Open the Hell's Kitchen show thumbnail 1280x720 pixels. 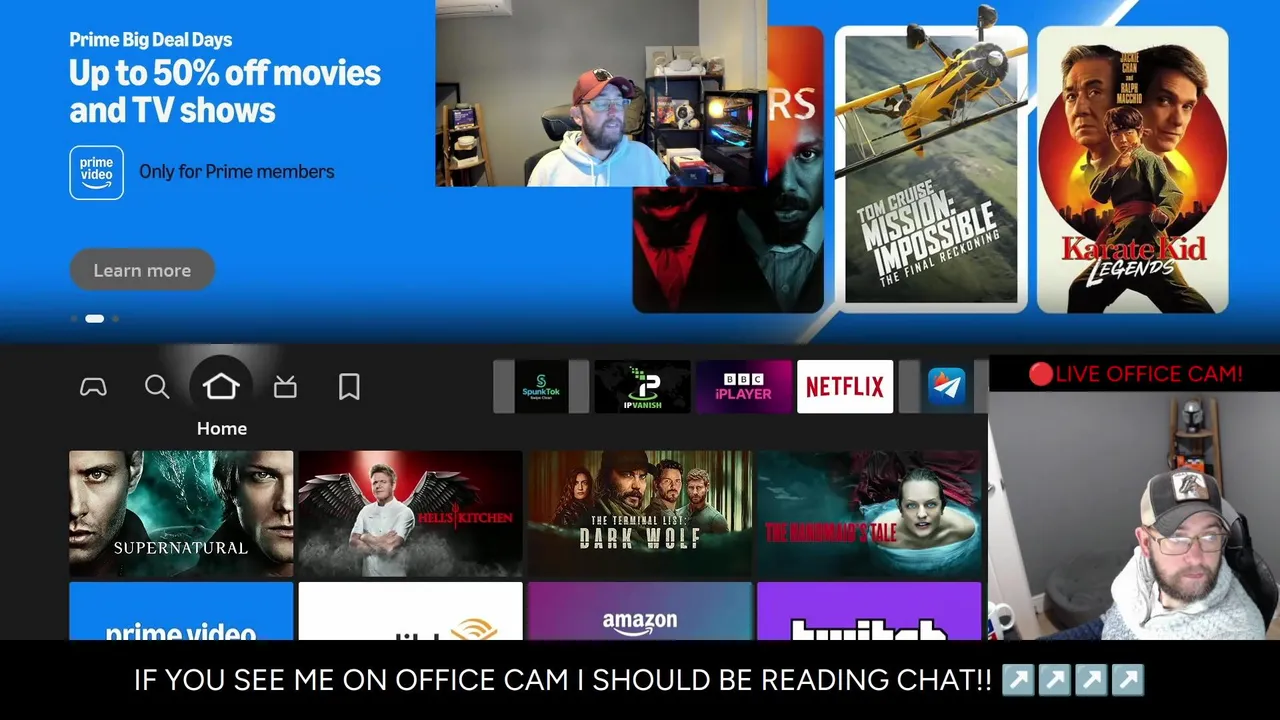pyautogui.click(x=410, y=513)
